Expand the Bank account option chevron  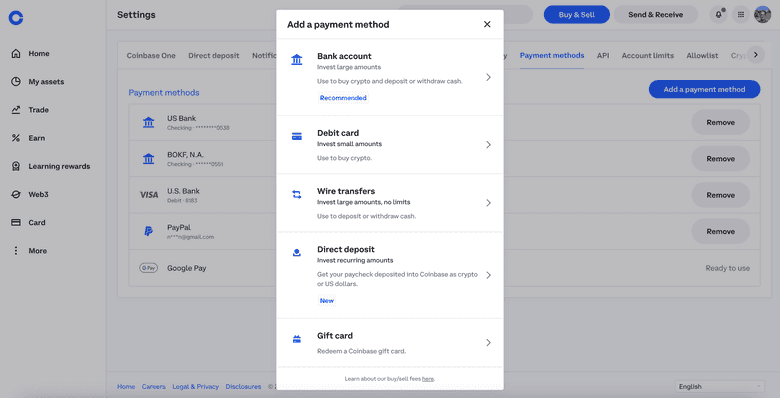click(488, 77)
